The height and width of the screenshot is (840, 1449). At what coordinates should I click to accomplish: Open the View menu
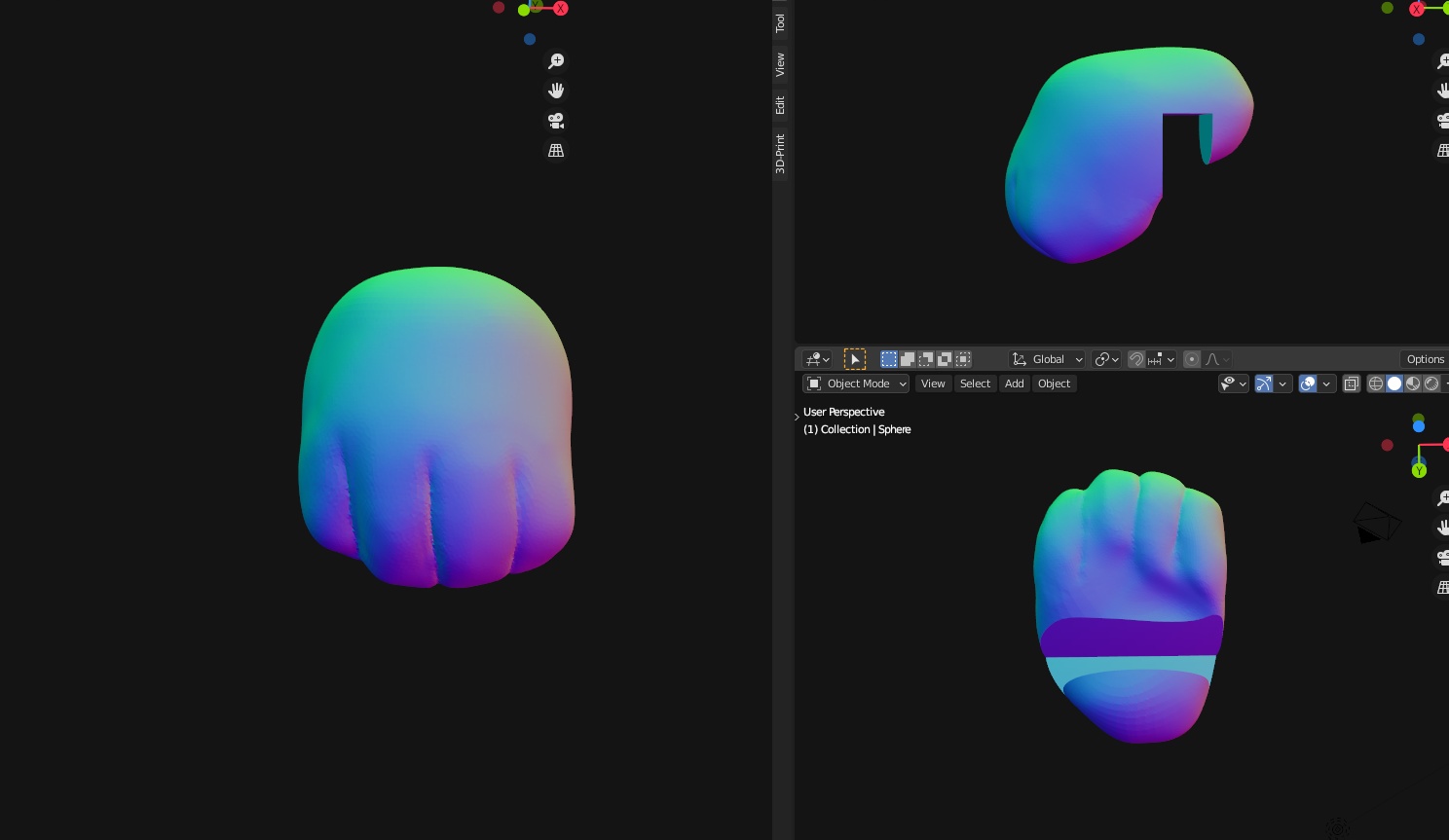point(933,383)
